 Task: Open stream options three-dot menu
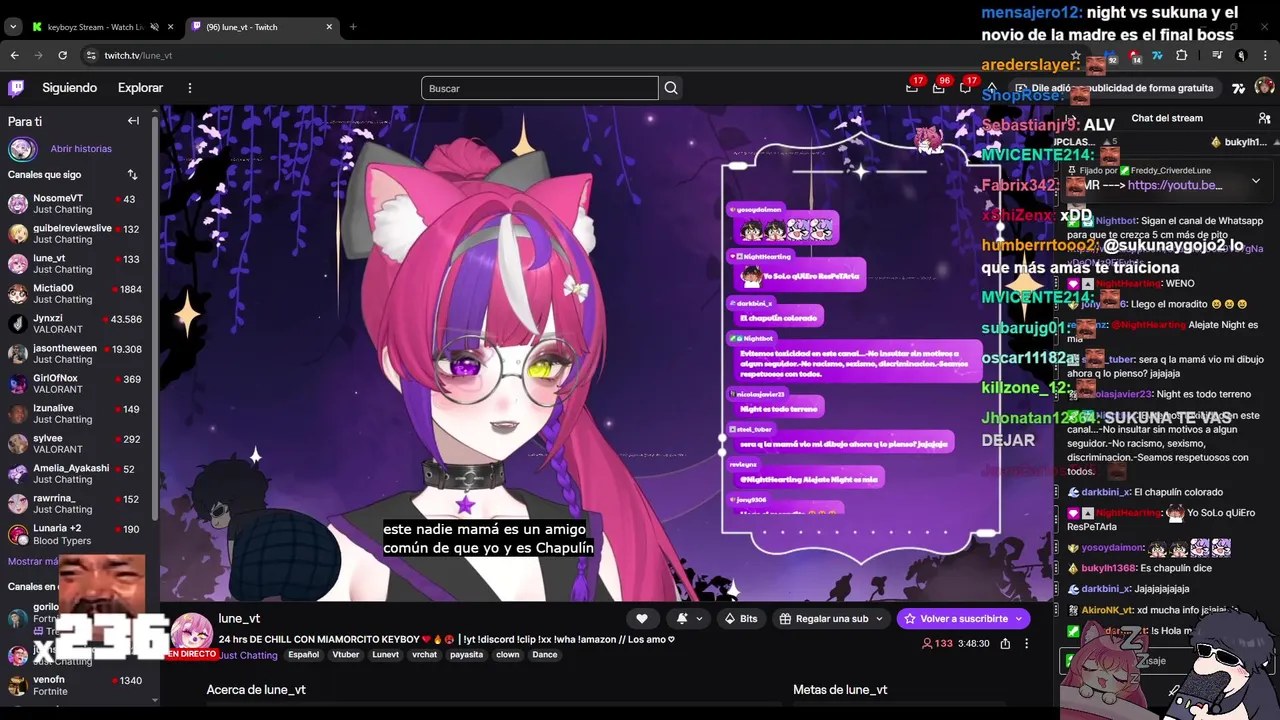point(1026,644)
